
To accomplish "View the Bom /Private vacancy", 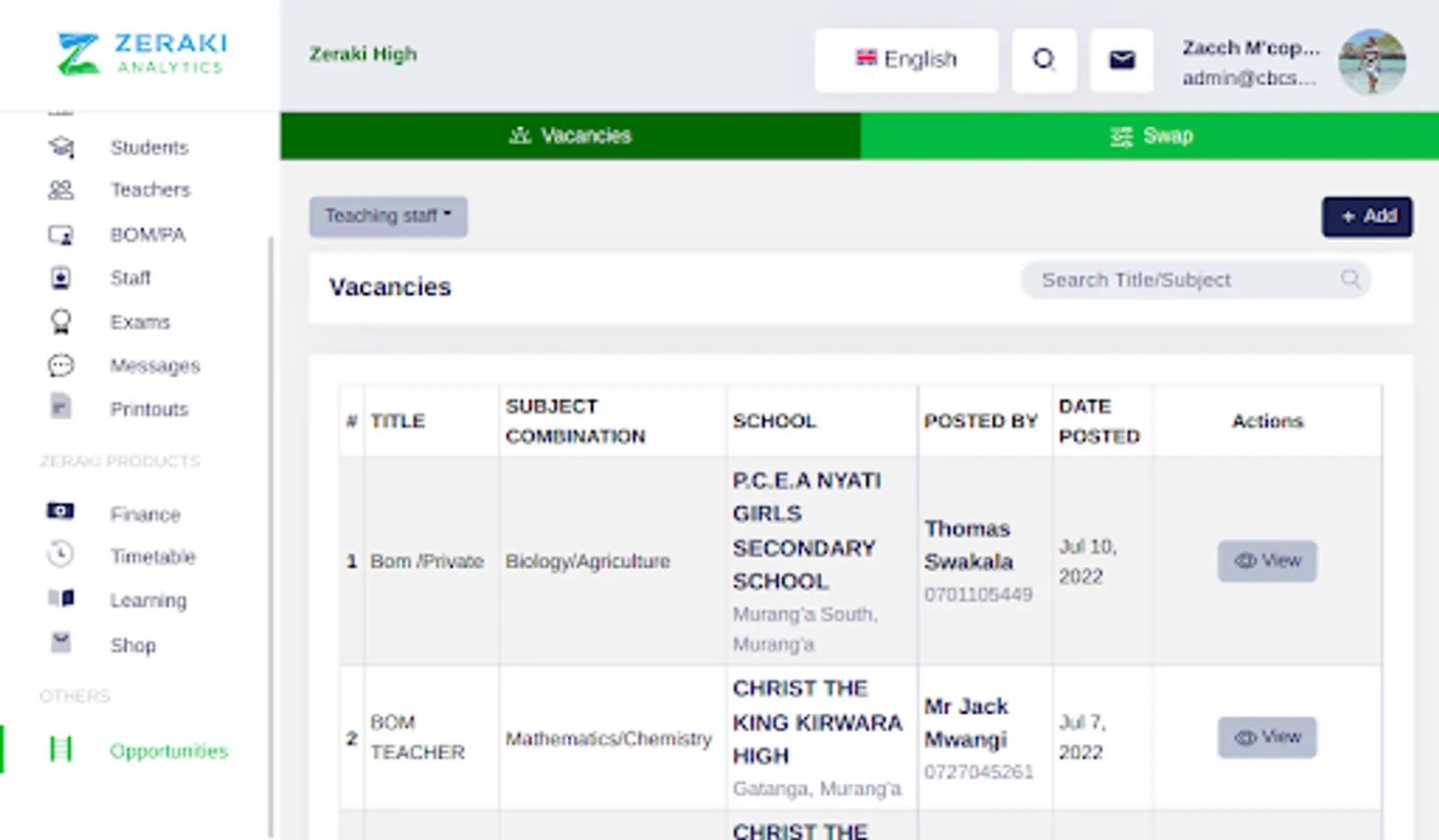I will 1267,561.
